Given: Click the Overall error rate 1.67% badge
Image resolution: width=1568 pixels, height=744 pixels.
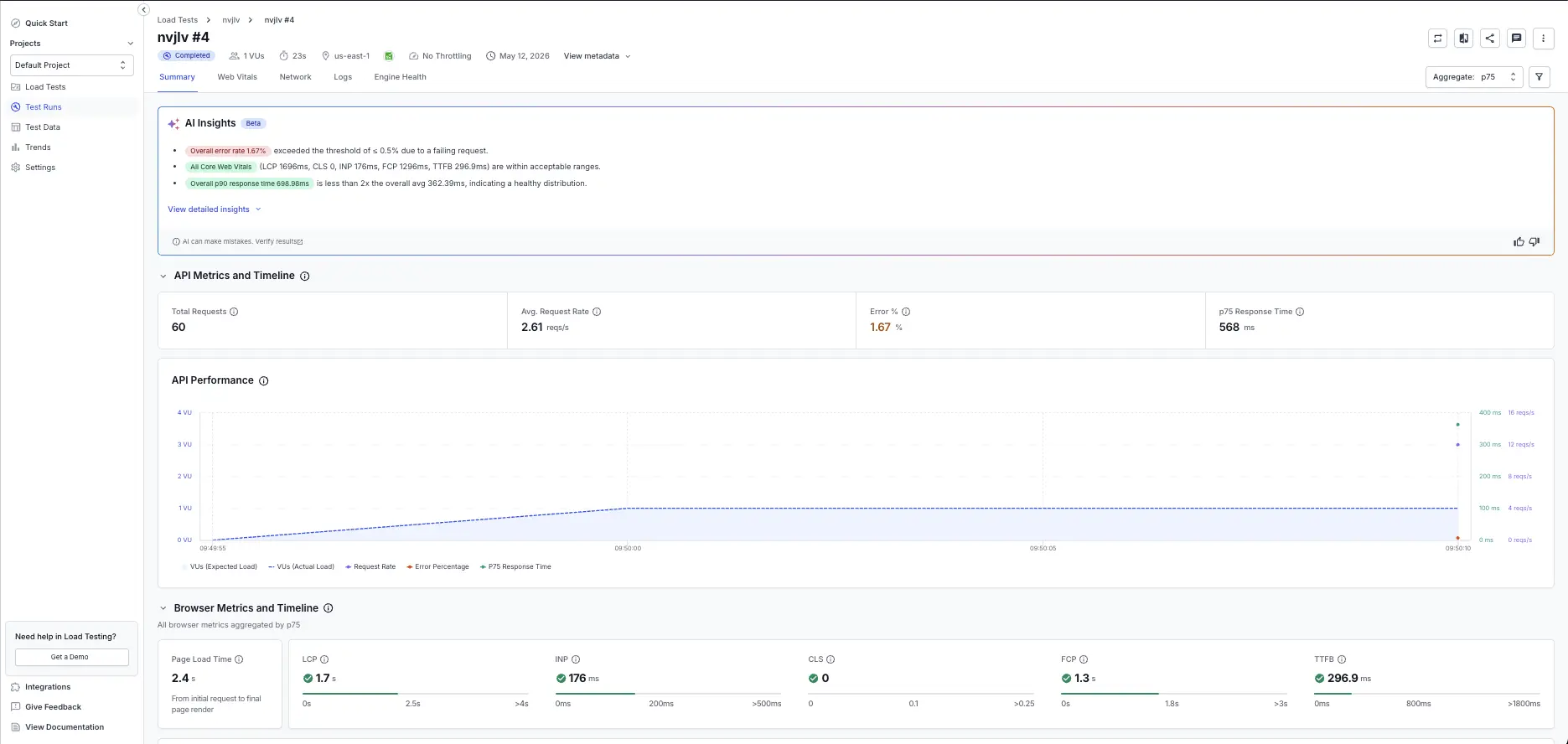Looking at the screenshot, I should (228, 152).
